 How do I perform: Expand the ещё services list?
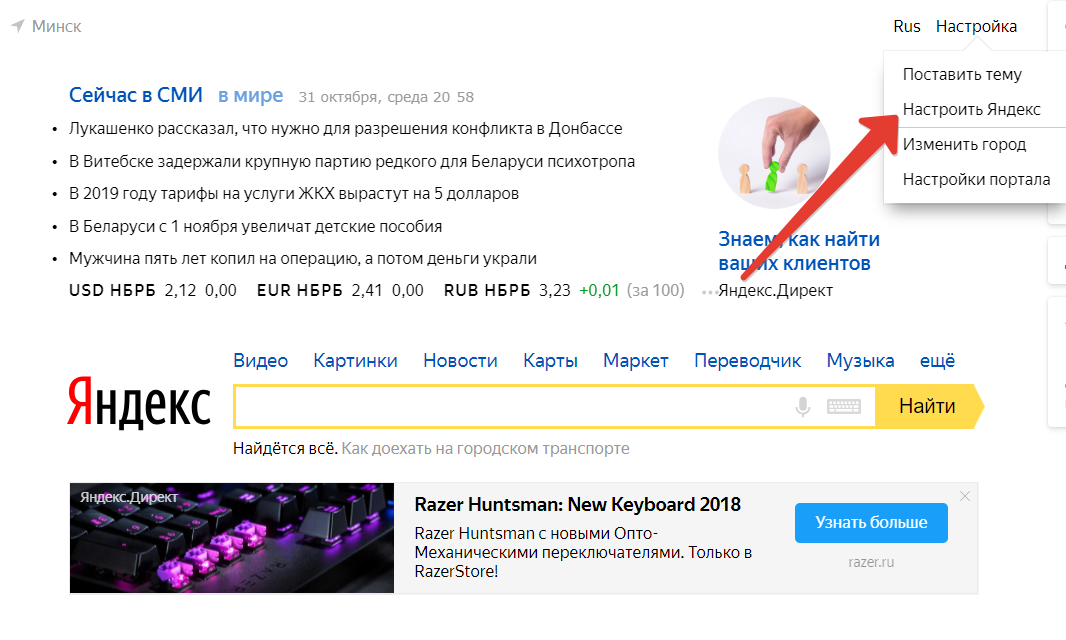938,360
